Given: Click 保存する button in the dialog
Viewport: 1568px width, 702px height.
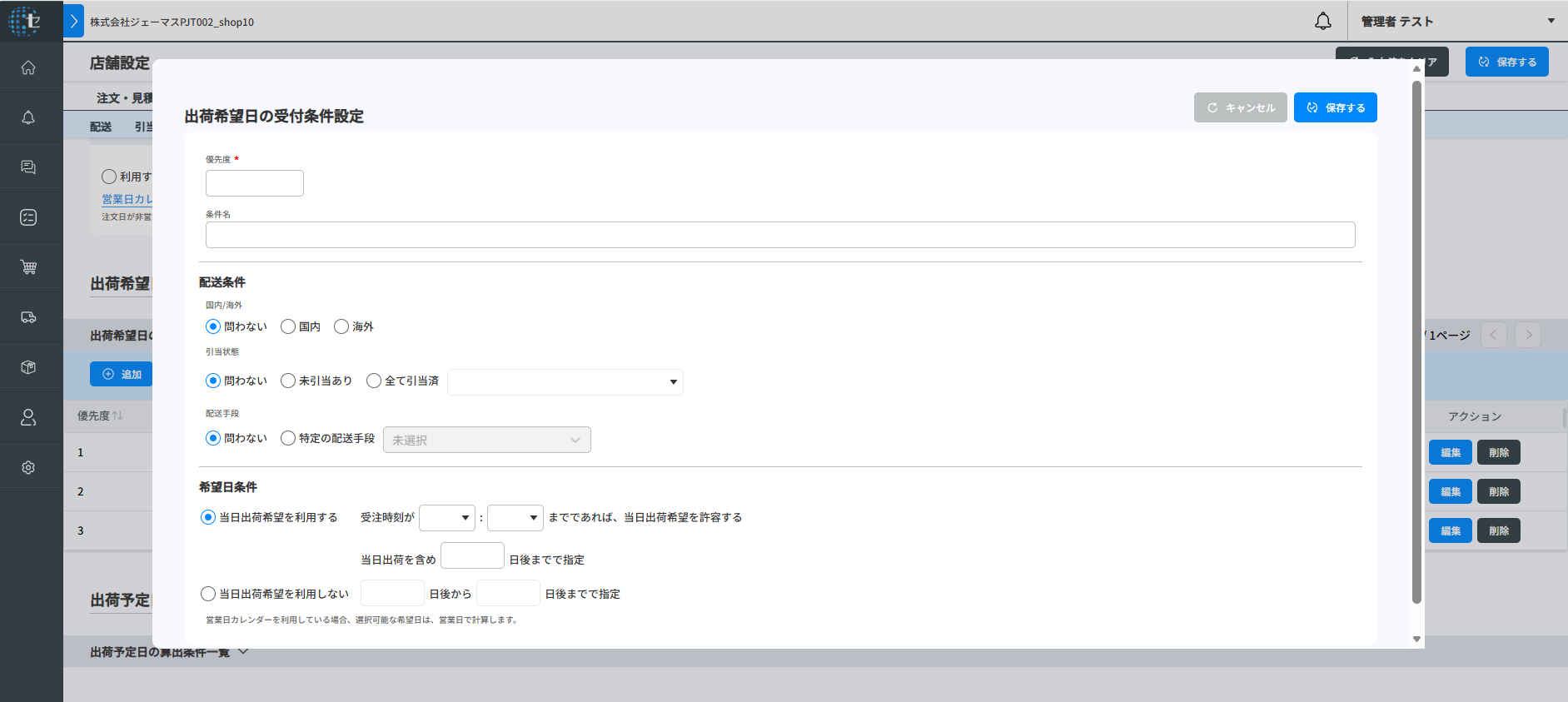Looking at the screenshot, I should (1335, 107).
